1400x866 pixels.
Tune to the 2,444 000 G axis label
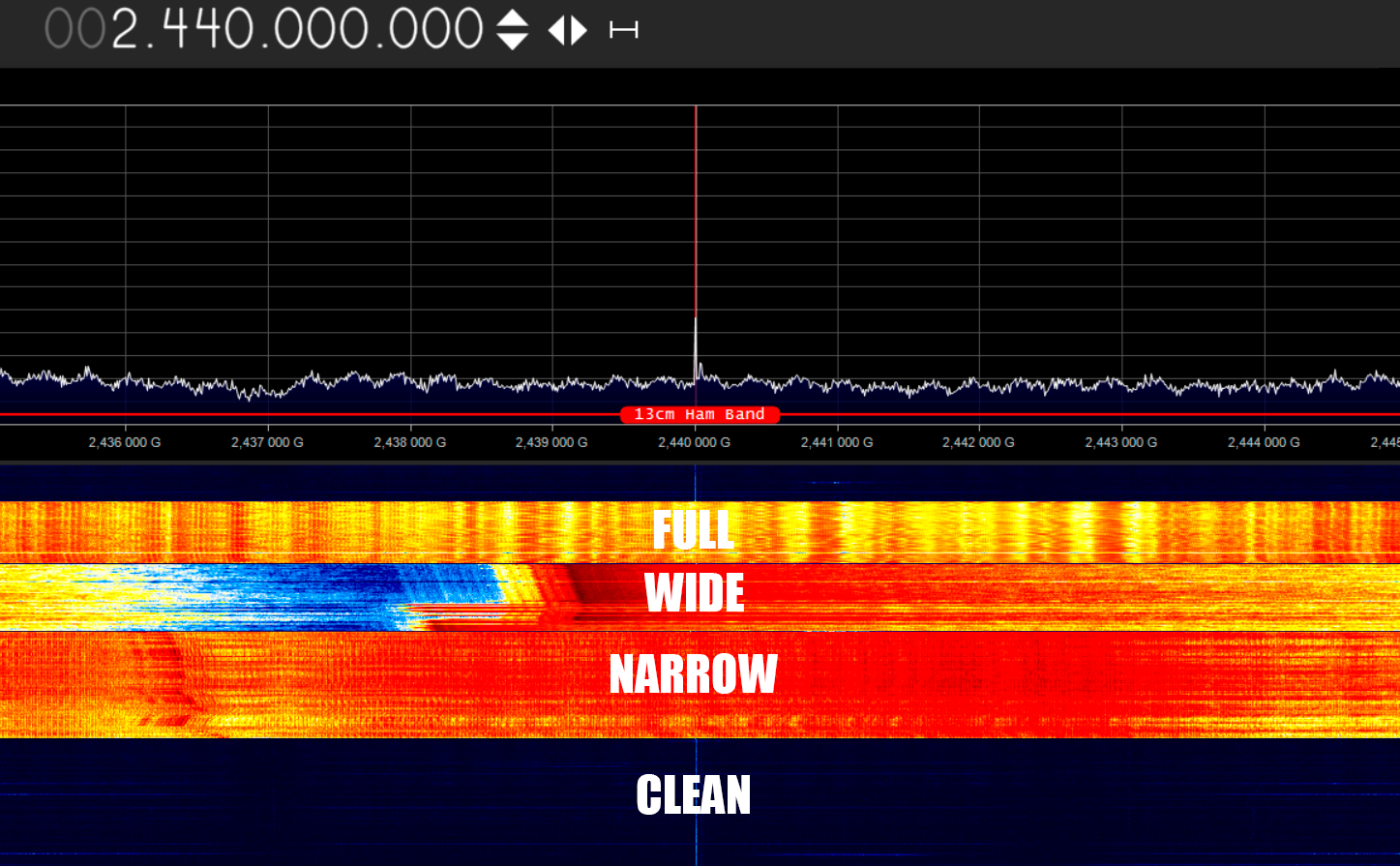1265,442
